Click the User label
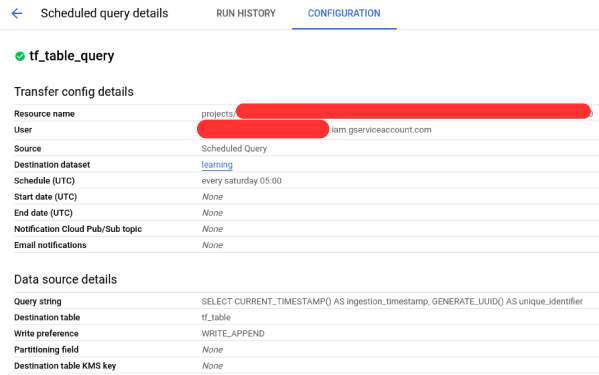 coord(23,130)
